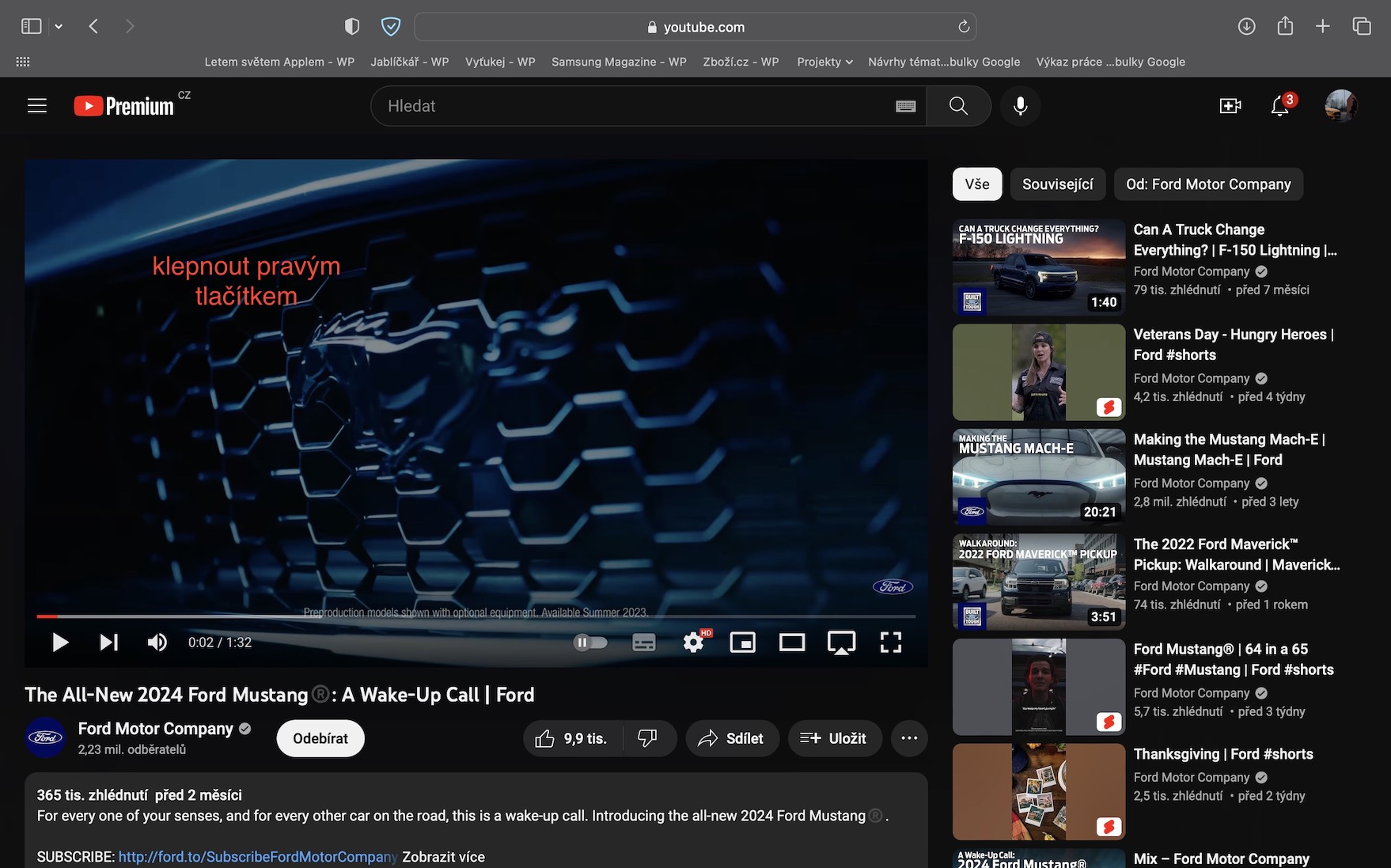Open the sidebar options dropdown arrow

coord(59,27)
